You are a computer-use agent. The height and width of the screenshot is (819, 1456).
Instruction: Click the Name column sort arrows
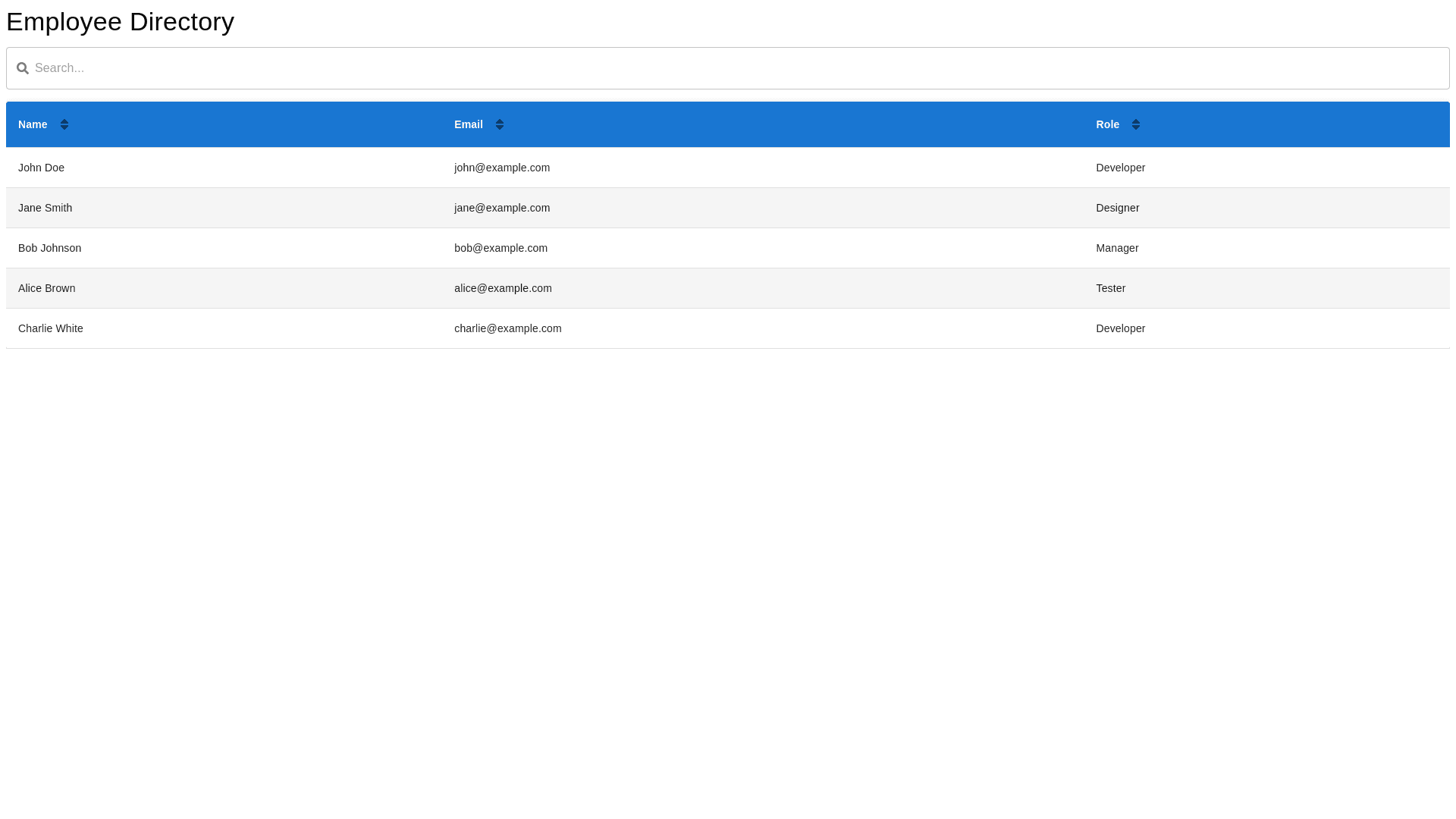click(64, 124)
